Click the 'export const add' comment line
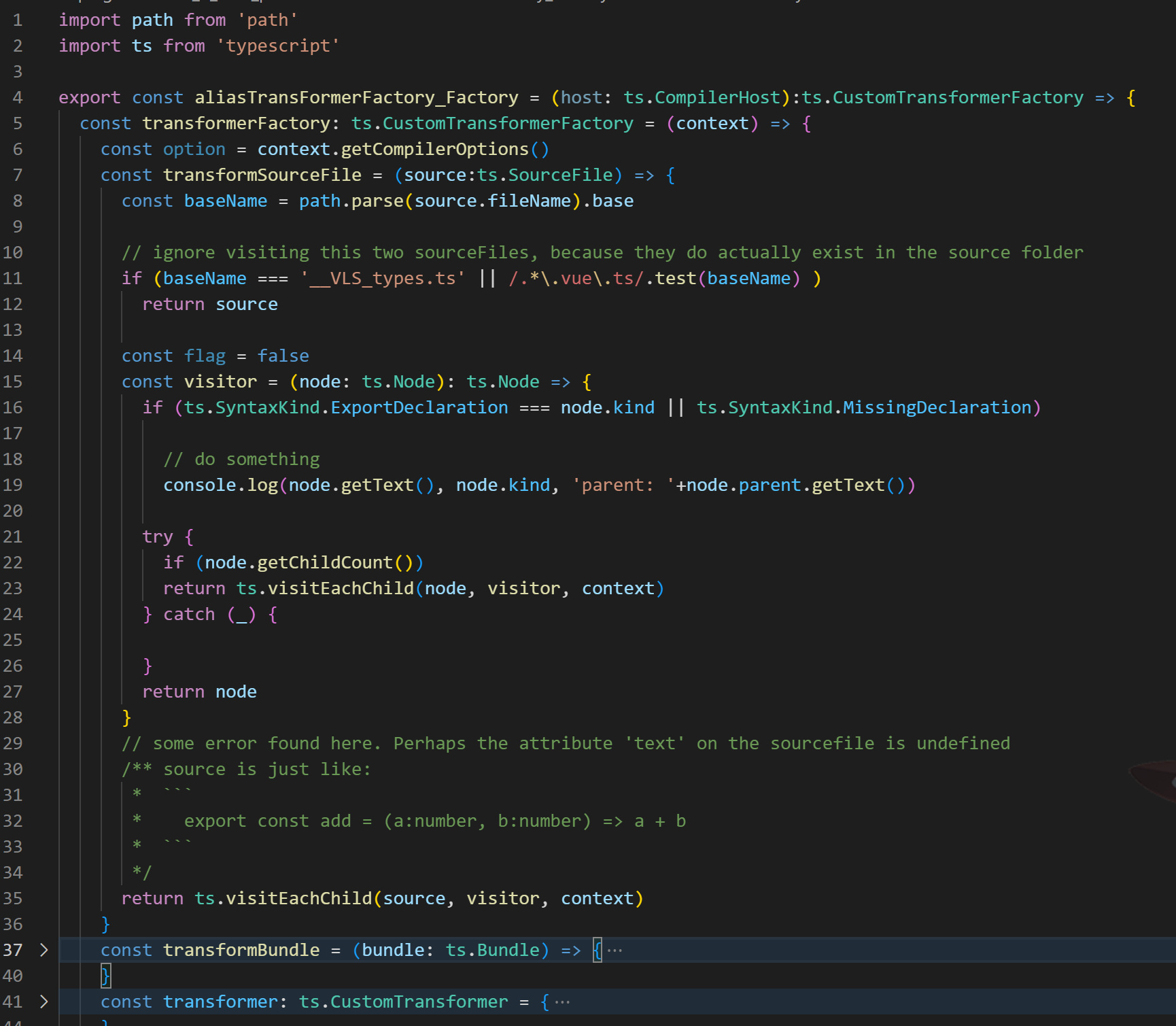Screen dimensions: 1176x1026 pyautogui.click(x=435, y=821)
